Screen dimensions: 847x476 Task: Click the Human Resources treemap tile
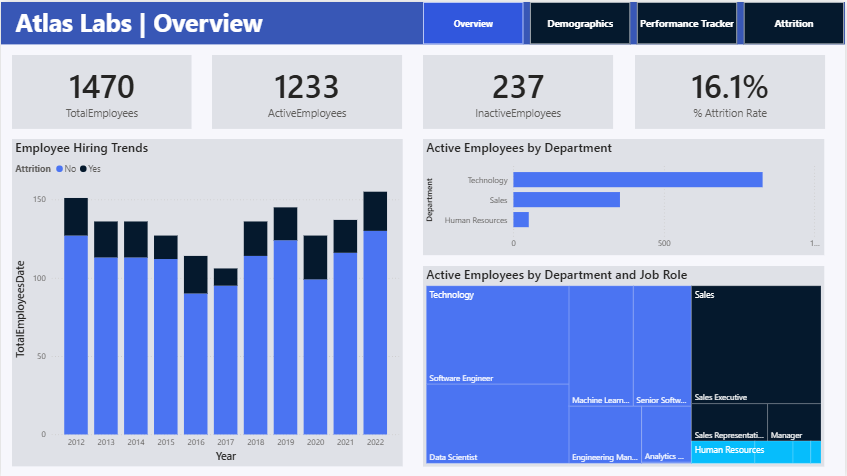[756, 452]
